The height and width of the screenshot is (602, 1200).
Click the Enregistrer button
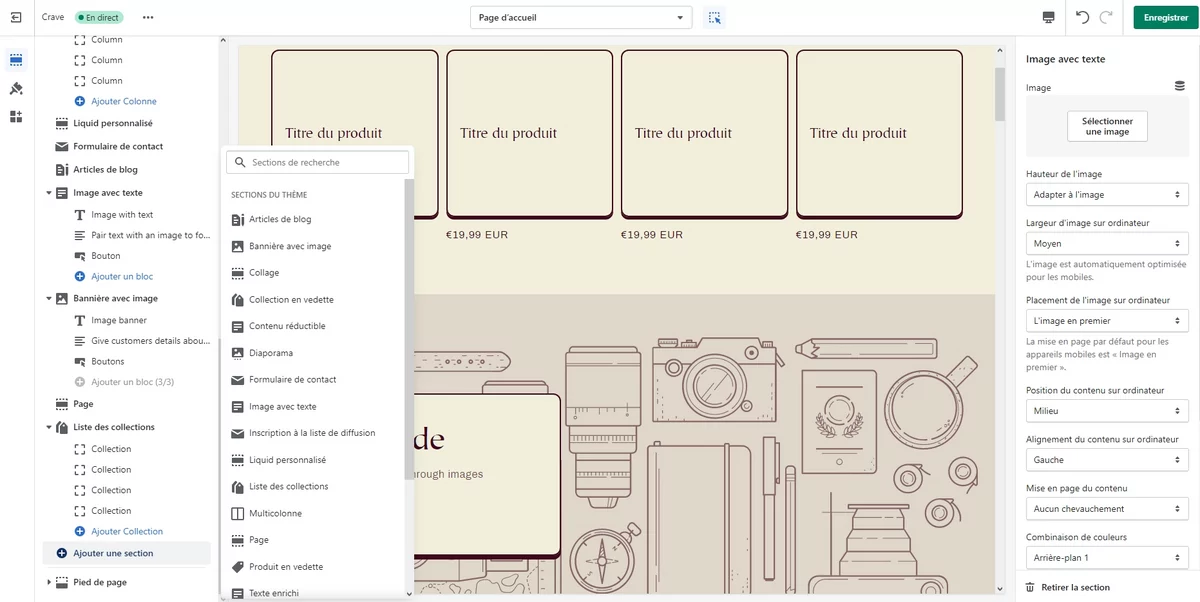[1165, 17]
